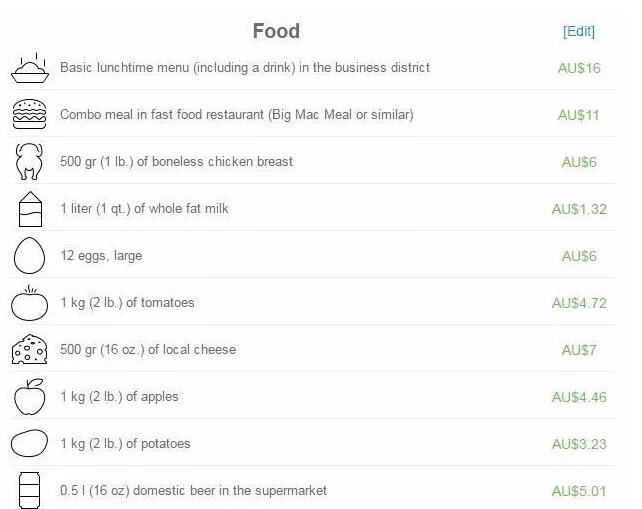
Task: Select the Basic lunchtime menu description
Action: (x=245, y=68)
